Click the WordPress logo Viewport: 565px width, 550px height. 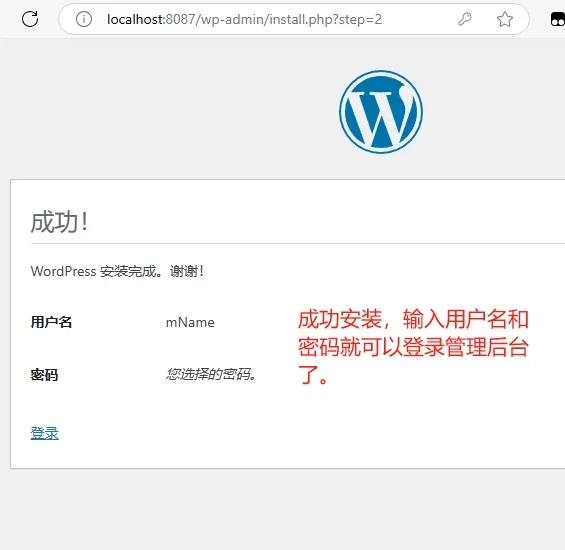[x=381, y=112]
